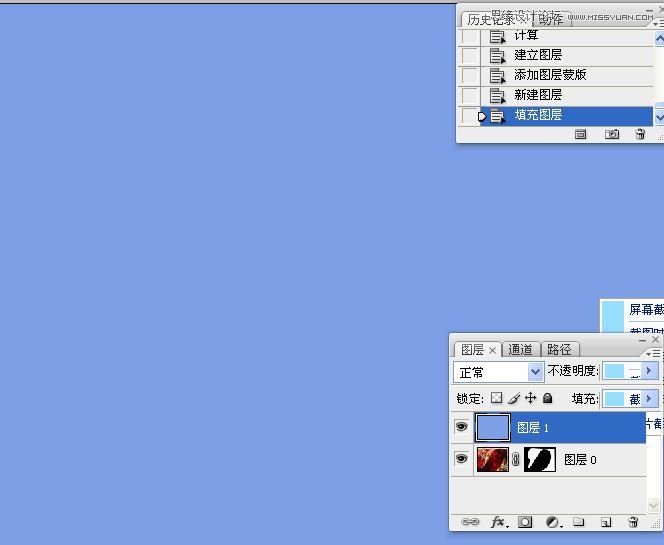Delete the current history state via trash icon
Image resolution: width=664 pixels, height=545 pixels.
coord(640,134)
